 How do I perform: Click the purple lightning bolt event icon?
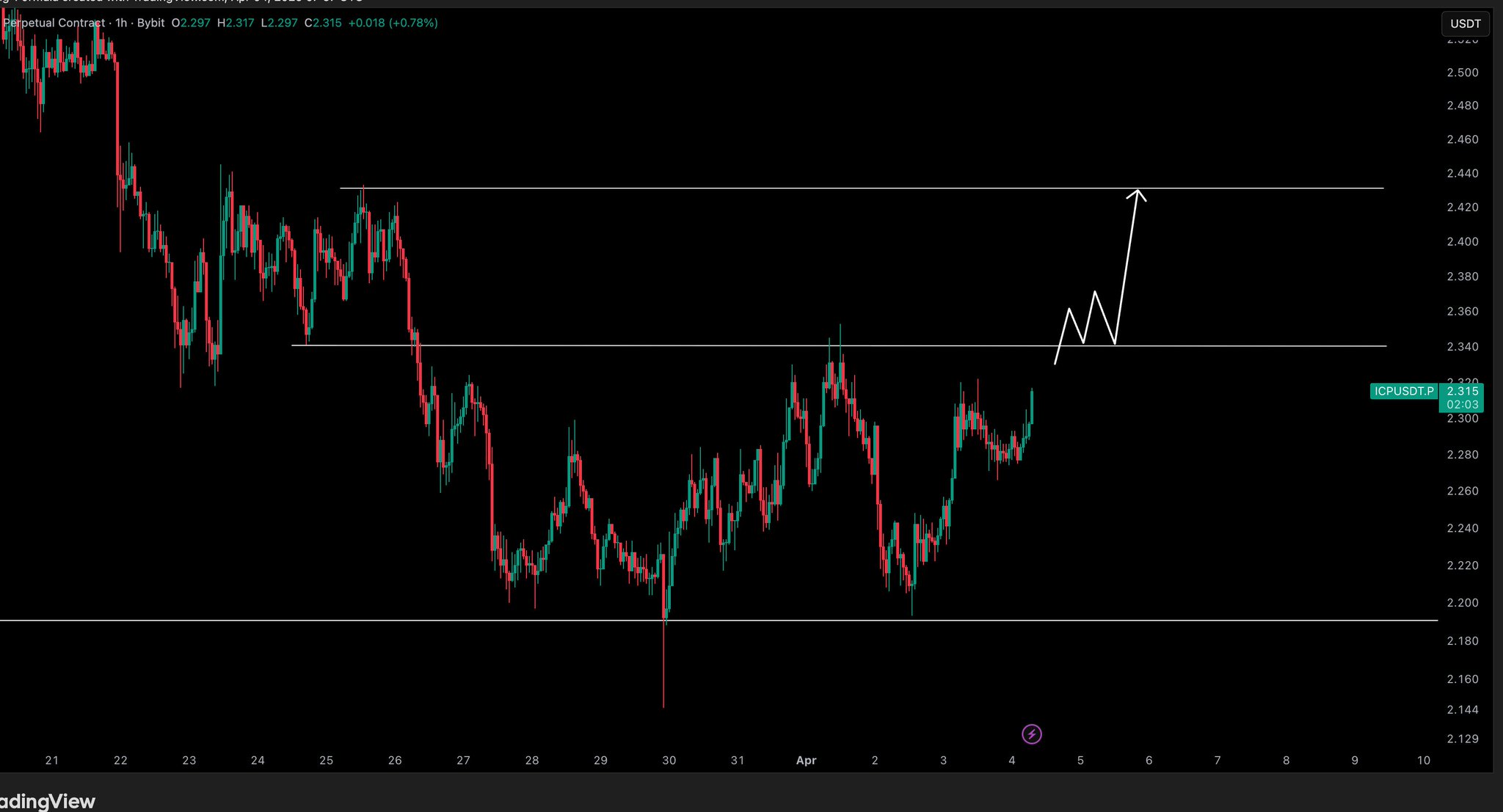point(1031,734)
